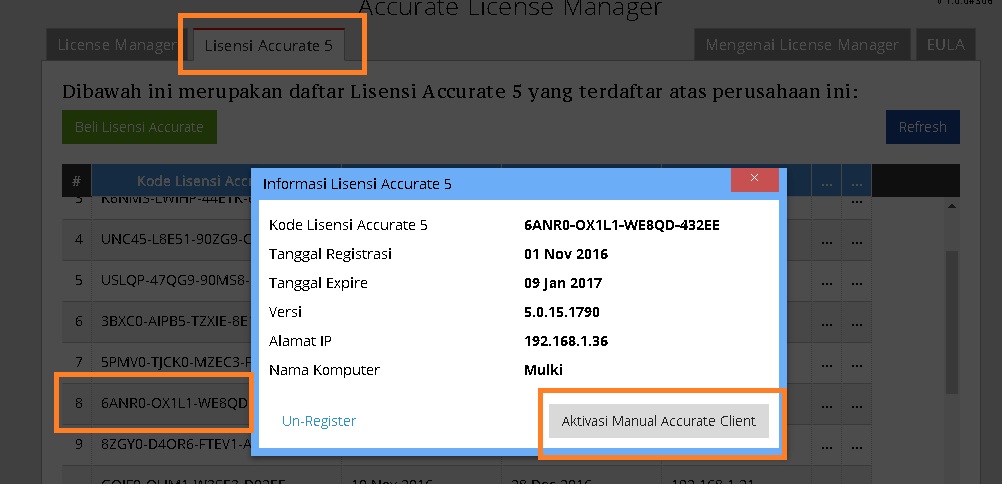Image resolution: width=1002 pixels, height=484 pixels.
Task: Refresh the license list
Action: click(922, 127)
